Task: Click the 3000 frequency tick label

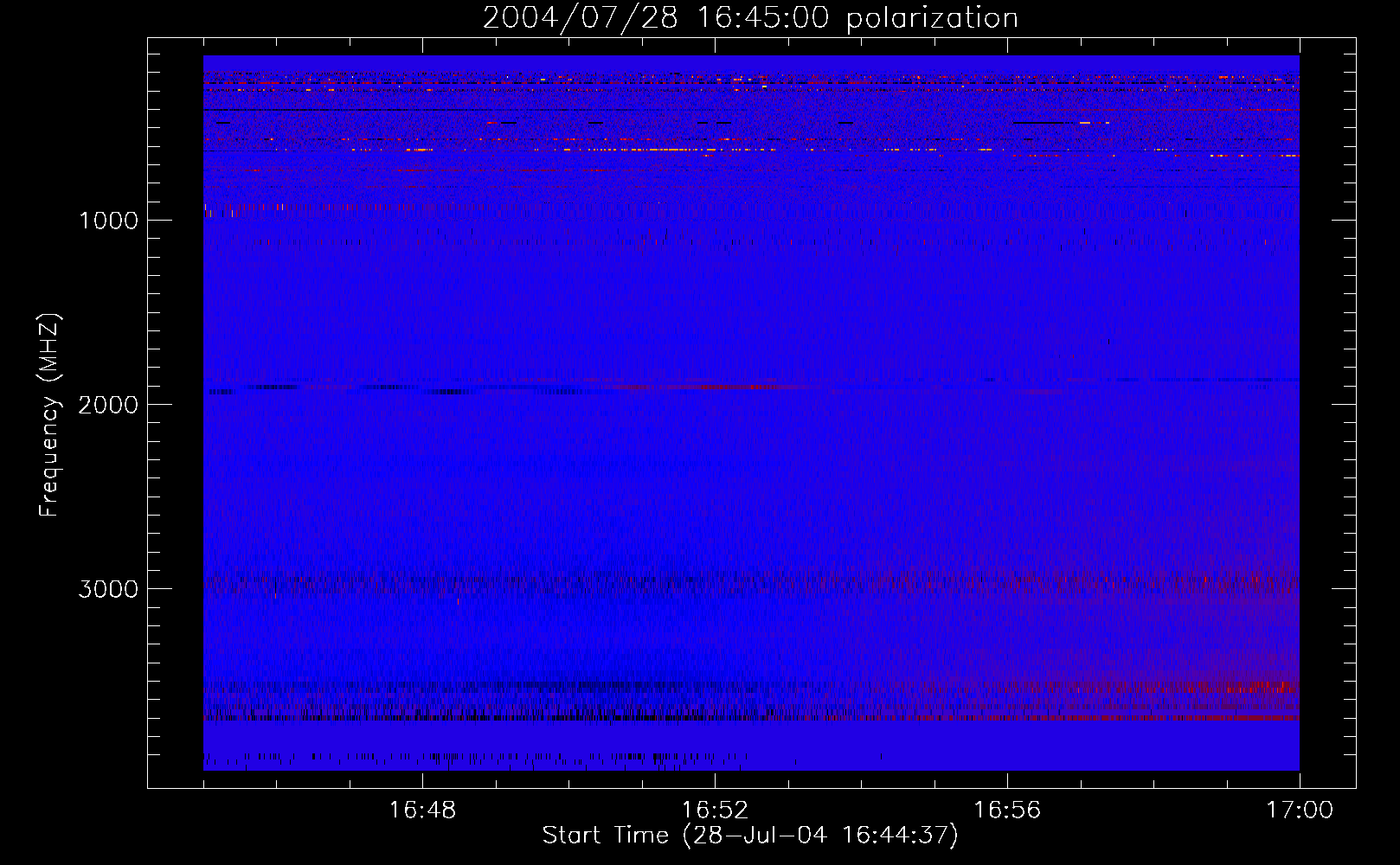Action: coord(108,589)
